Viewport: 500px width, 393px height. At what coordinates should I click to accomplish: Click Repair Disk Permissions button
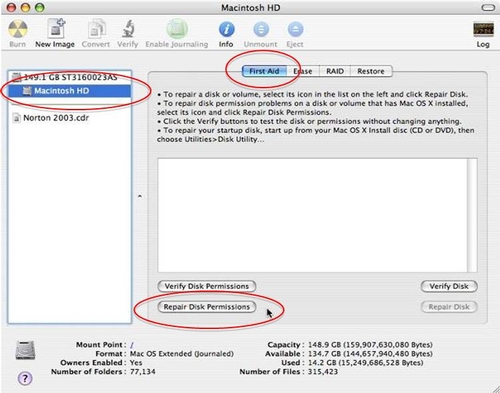coord(207,307)
